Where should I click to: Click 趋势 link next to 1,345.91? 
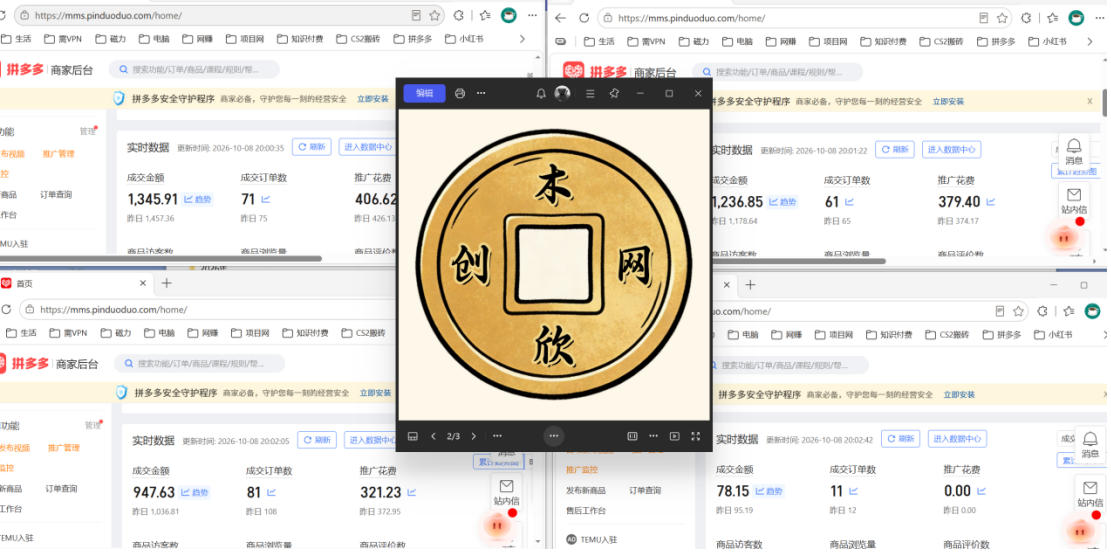198,199
